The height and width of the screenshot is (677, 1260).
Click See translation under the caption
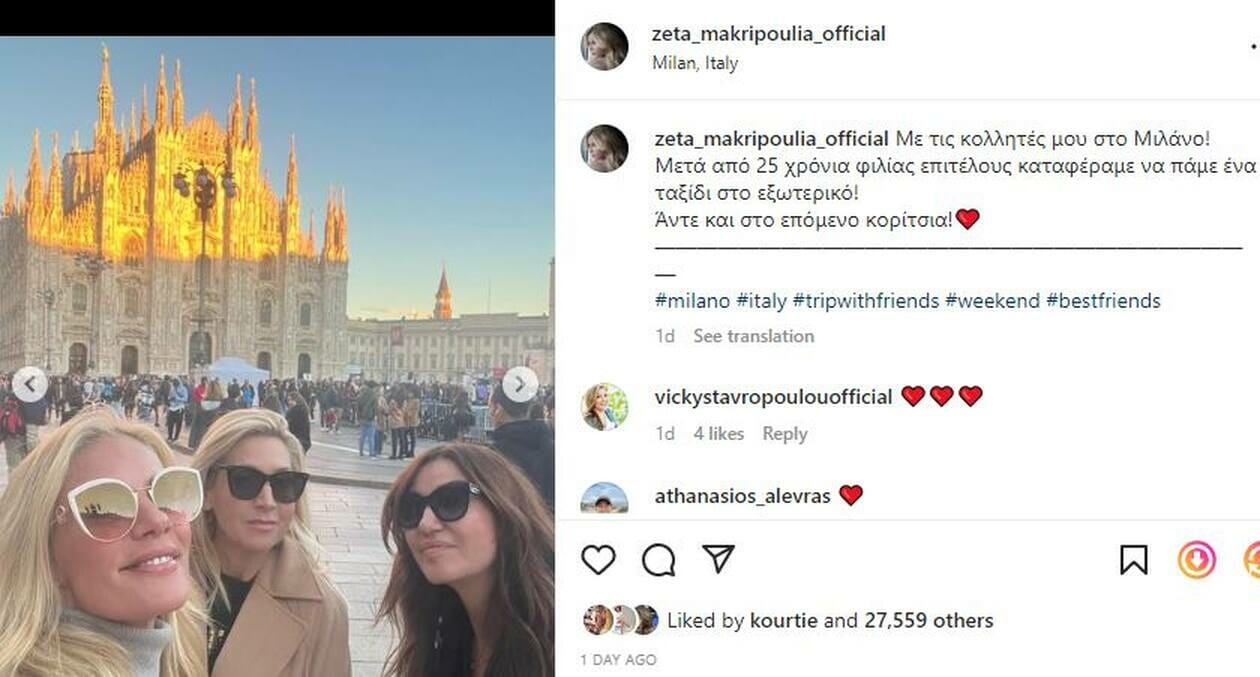(x=754, y=336)
